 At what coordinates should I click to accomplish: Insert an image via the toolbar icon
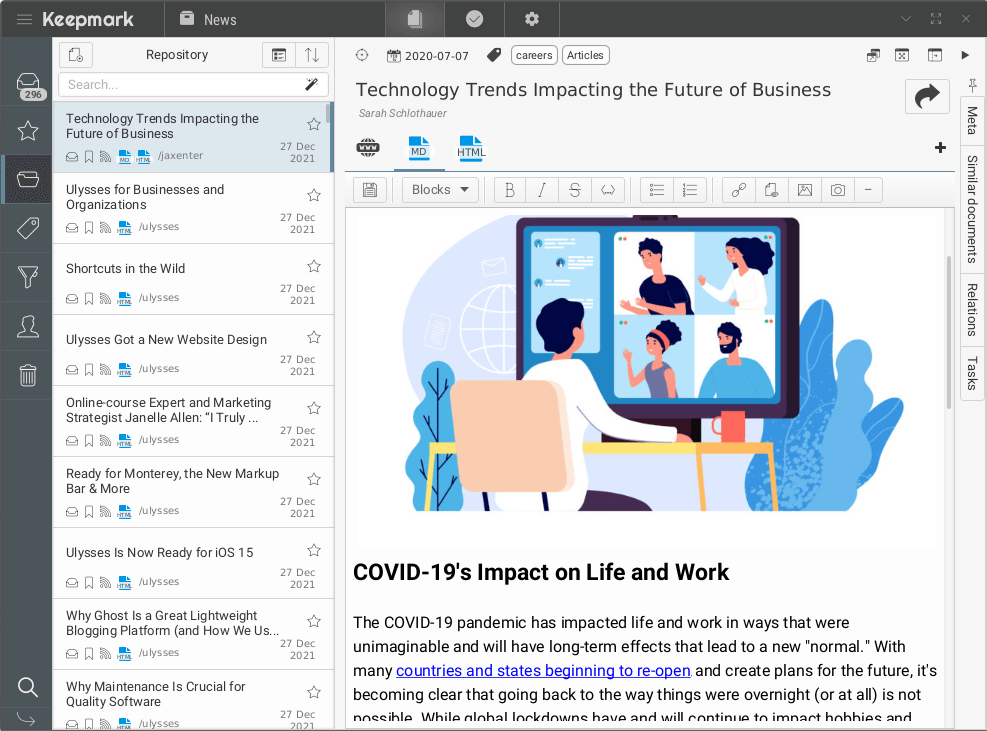point(803,190)
